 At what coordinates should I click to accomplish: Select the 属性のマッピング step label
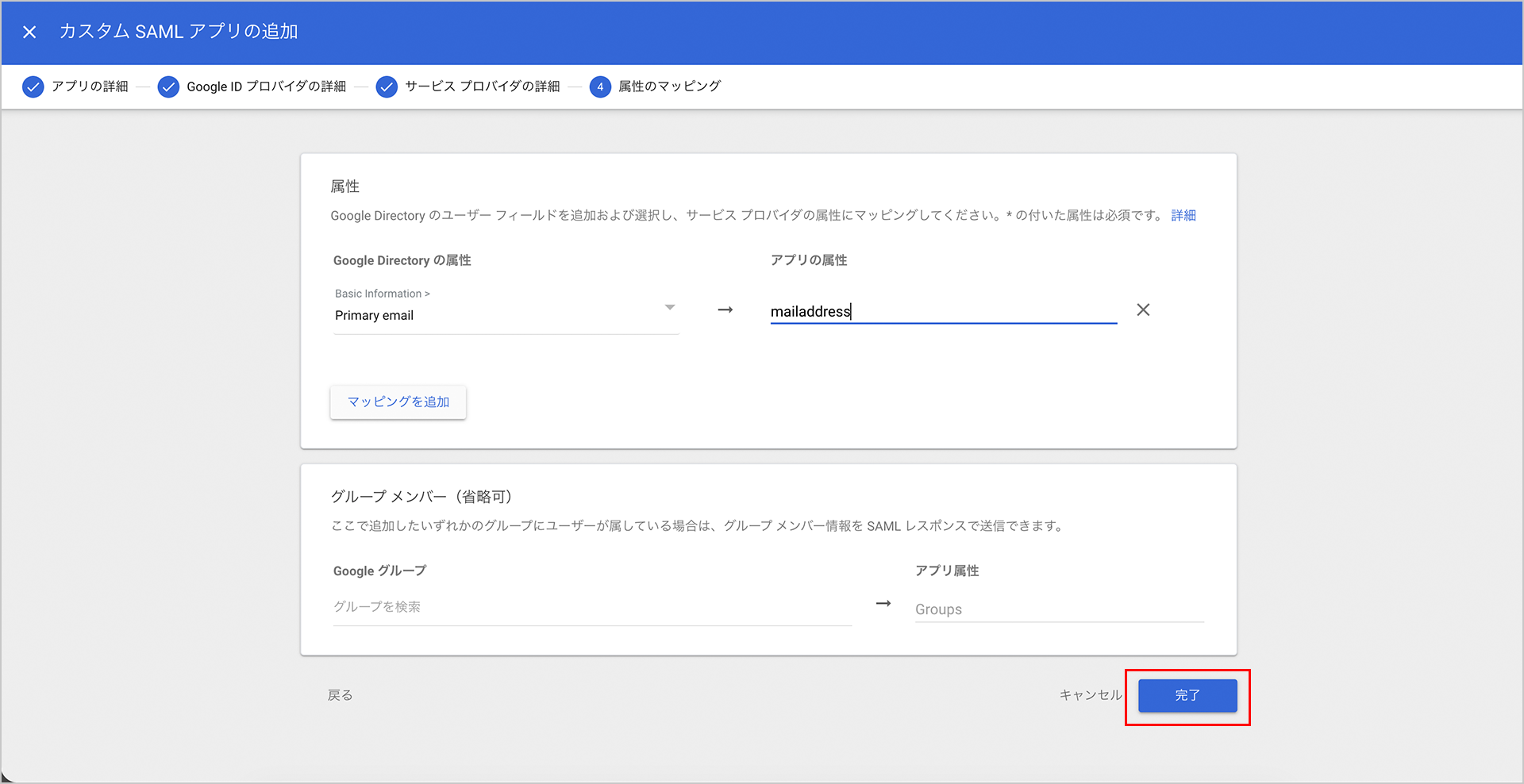(x=669, y=86)
